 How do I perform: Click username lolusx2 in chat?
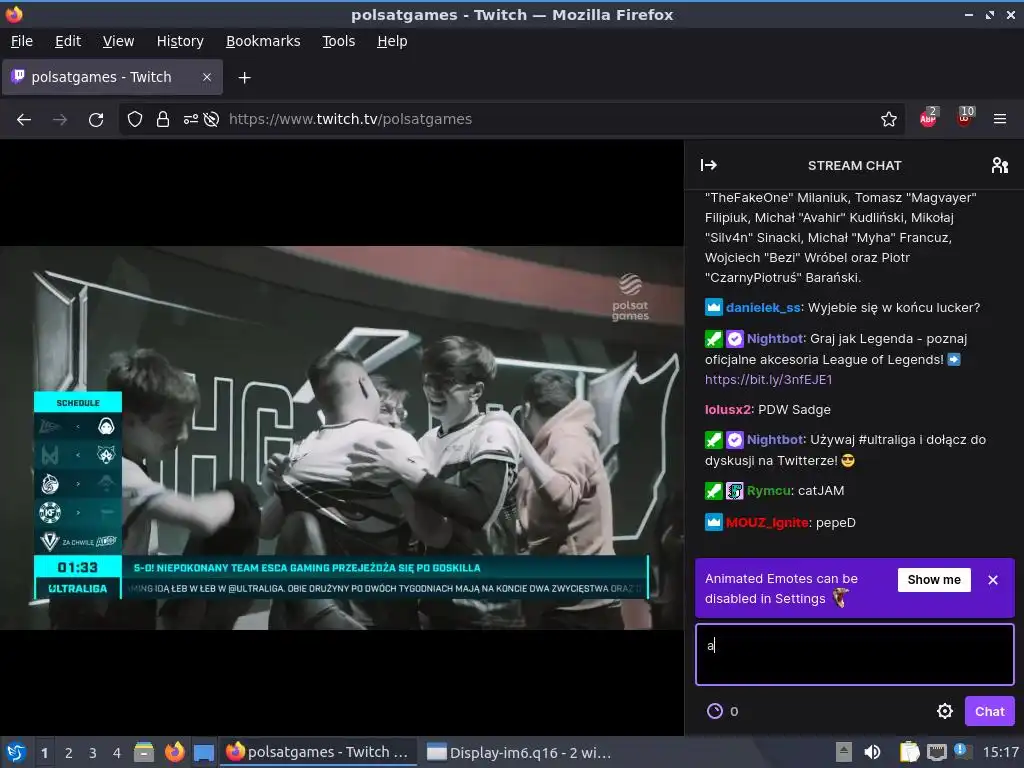[x=728, y=409]
